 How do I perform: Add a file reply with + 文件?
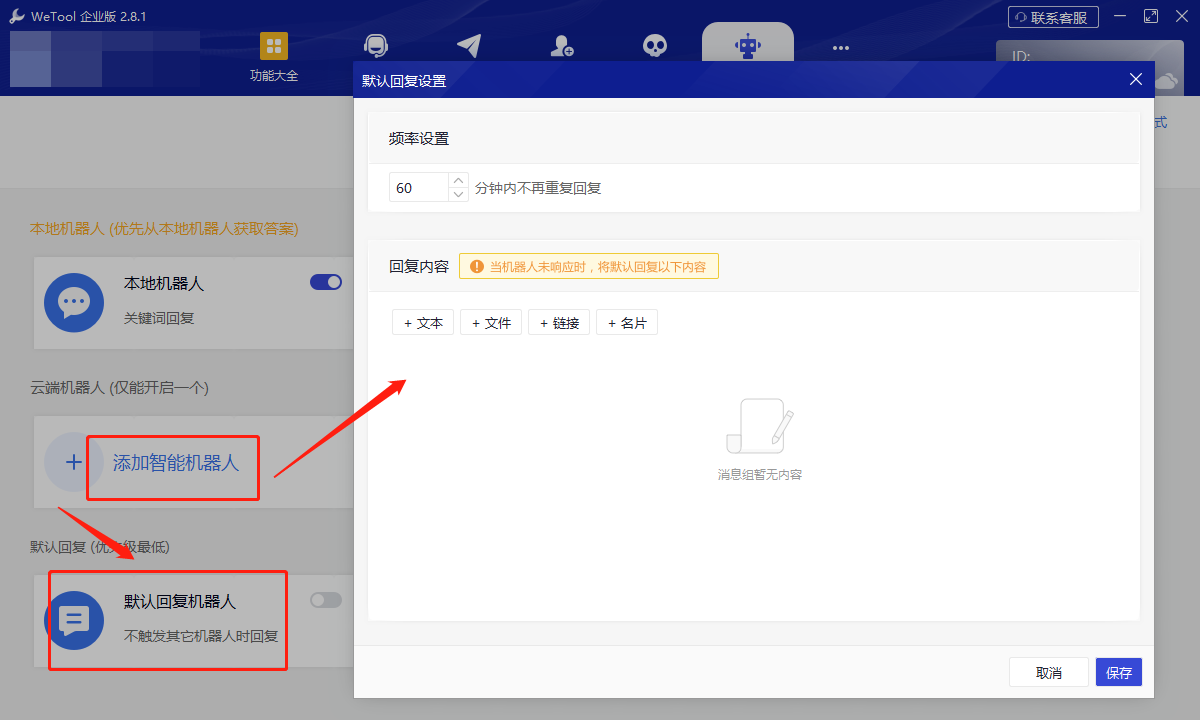pyautogui.click(x=491, y=322)
